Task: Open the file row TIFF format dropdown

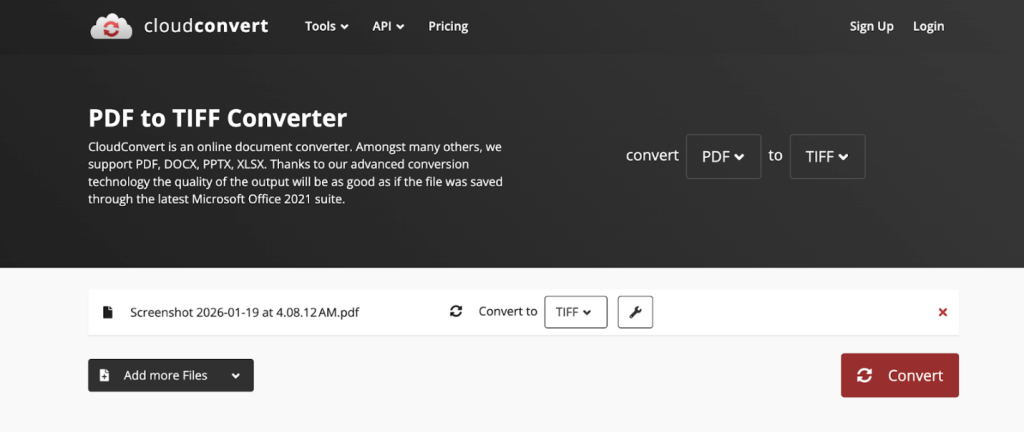Action: [x=575, y=312]
